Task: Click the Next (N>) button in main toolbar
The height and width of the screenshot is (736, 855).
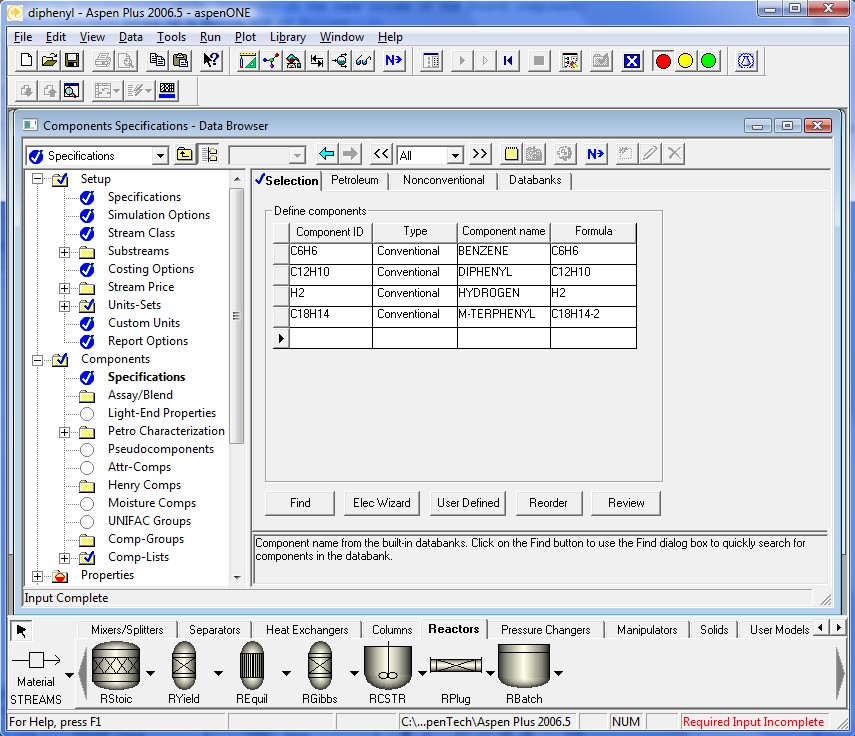Action: click(393, 61)
